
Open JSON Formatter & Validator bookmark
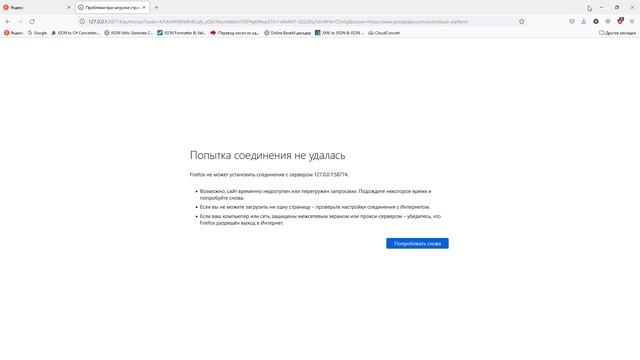point(182,33)
